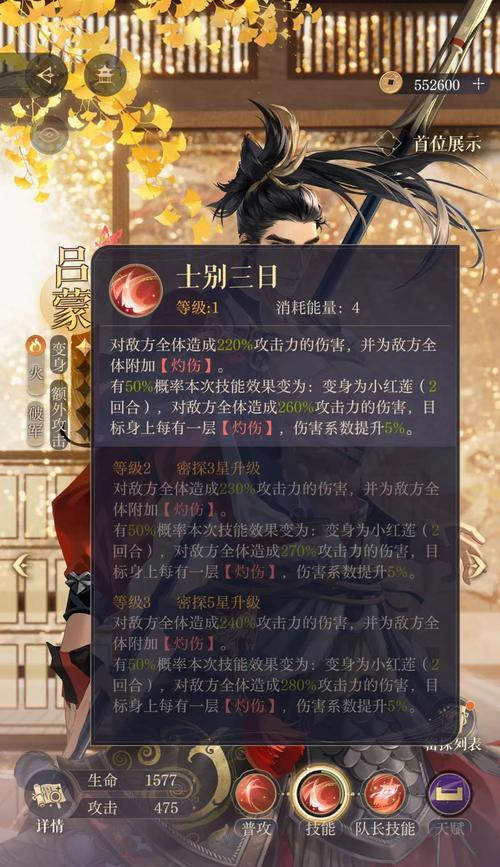Screen dimensions: 500x867
Task: Click the 破军 class tag
Action: coord(36,423)
